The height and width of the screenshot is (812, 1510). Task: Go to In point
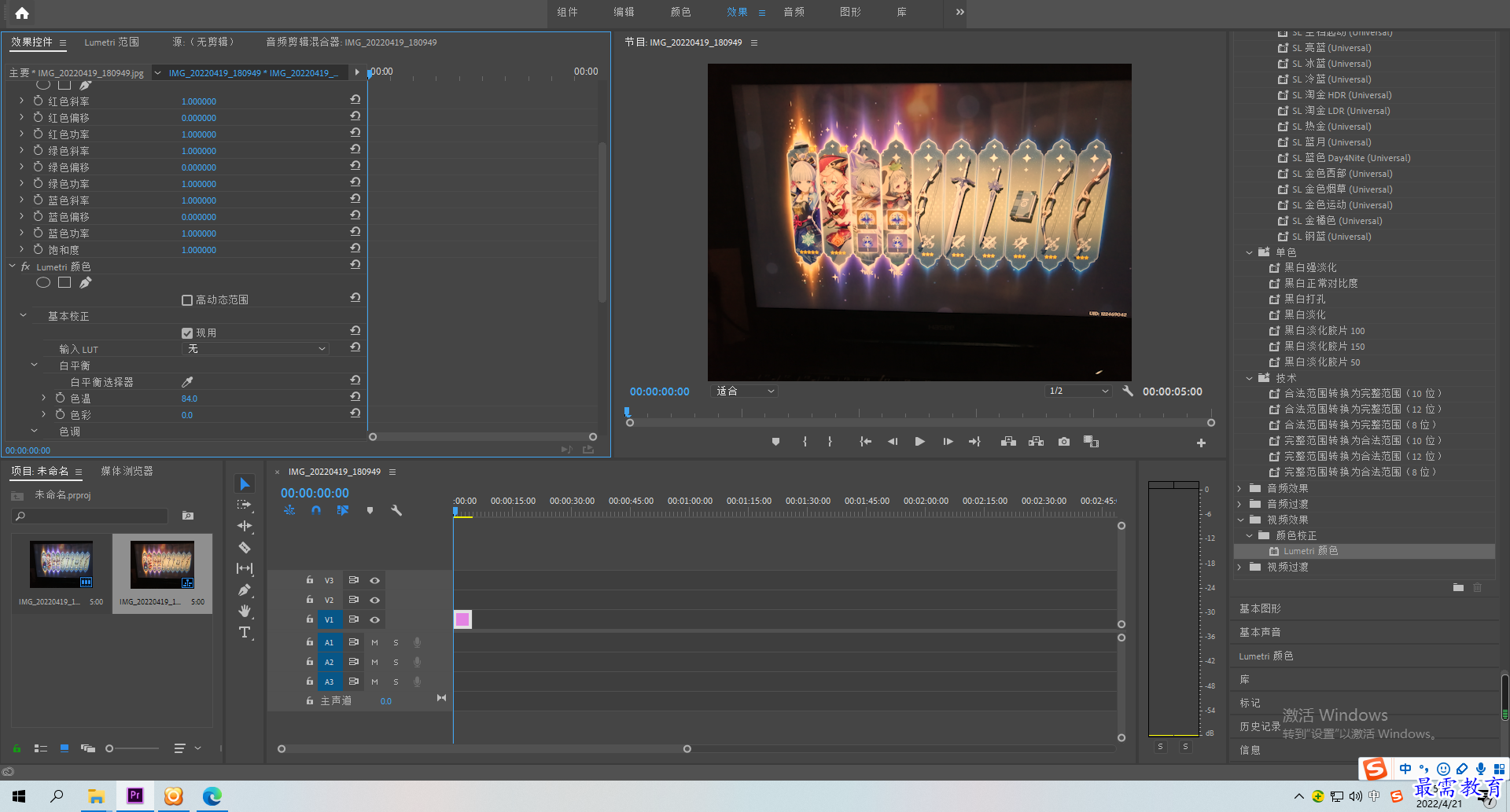(865, 442)
